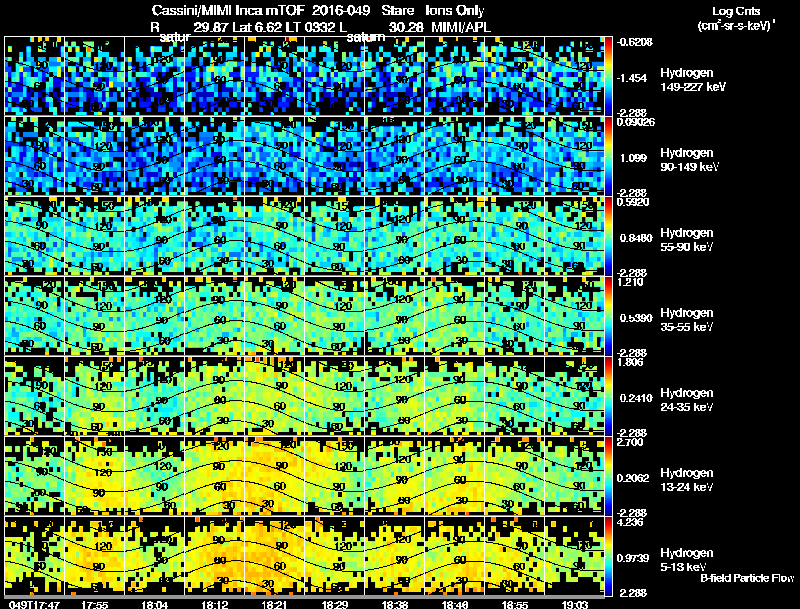Select the 2.700 colorbar maximum value
This screenshot has height=609, width=800.
pyautogui.click(x=631, y=442)
